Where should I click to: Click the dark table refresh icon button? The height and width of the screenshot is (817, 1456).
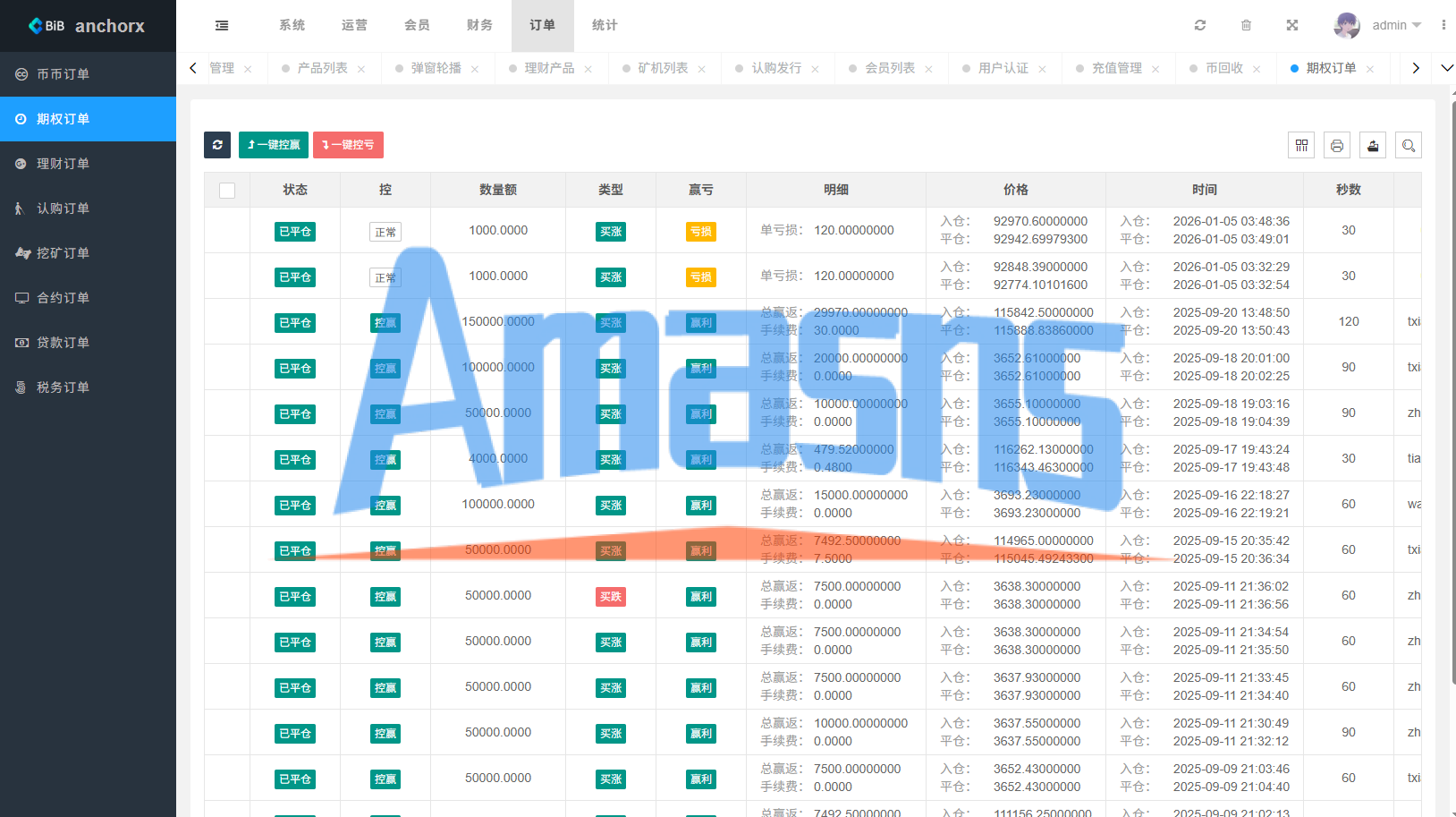(x=217, y=145)
